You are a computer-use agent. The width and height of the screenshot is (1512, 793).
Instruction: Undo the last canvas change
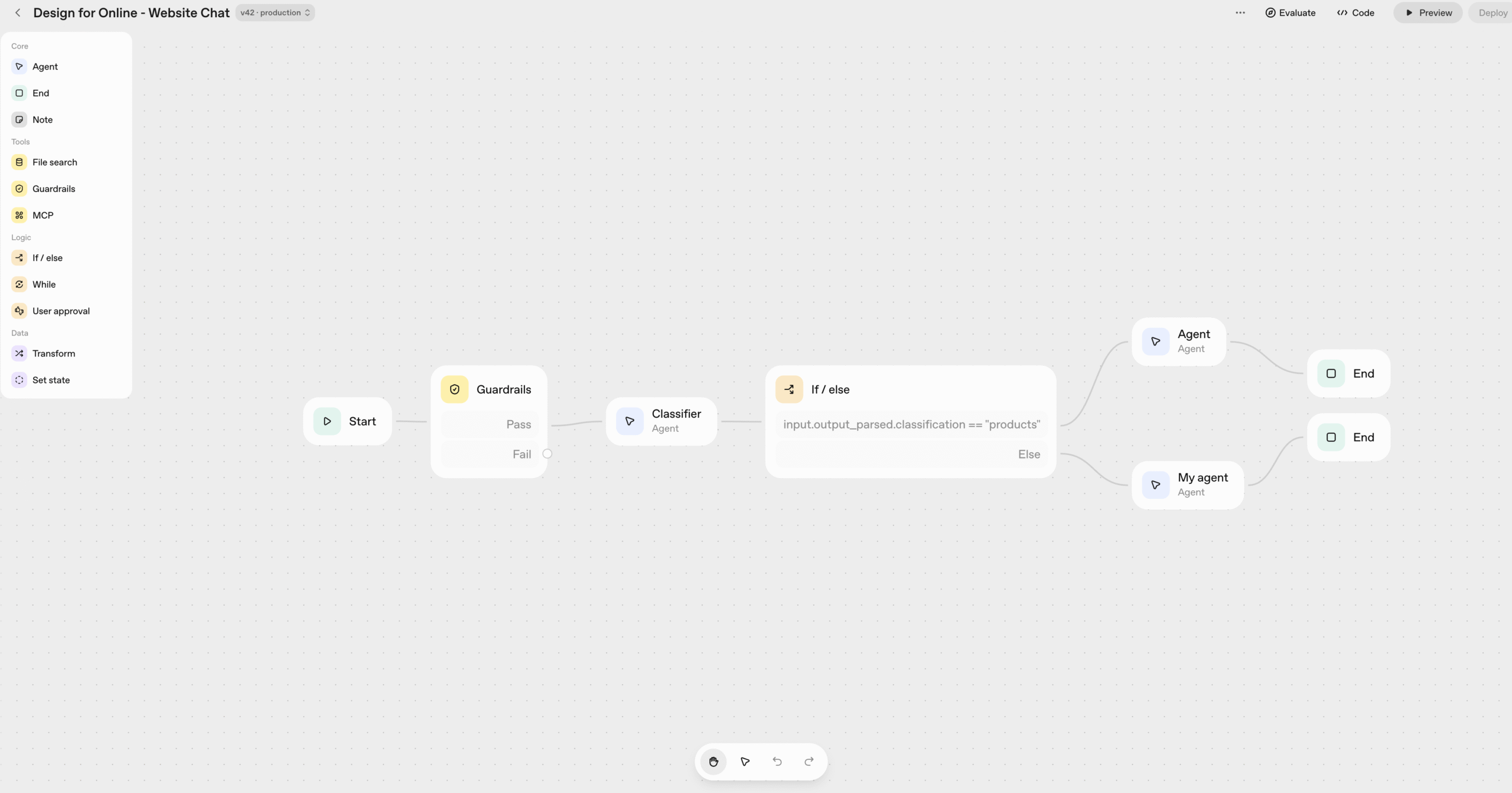pyautogui.click(x=777, y=762)
